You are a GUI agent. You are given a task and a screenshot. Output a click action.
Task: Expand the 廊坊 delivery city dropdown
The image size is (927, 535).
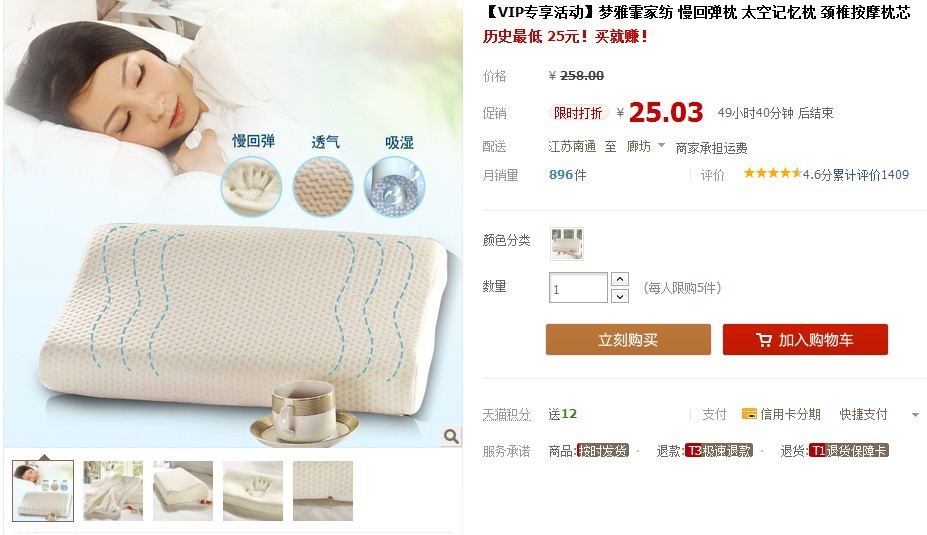click(661, 145)
